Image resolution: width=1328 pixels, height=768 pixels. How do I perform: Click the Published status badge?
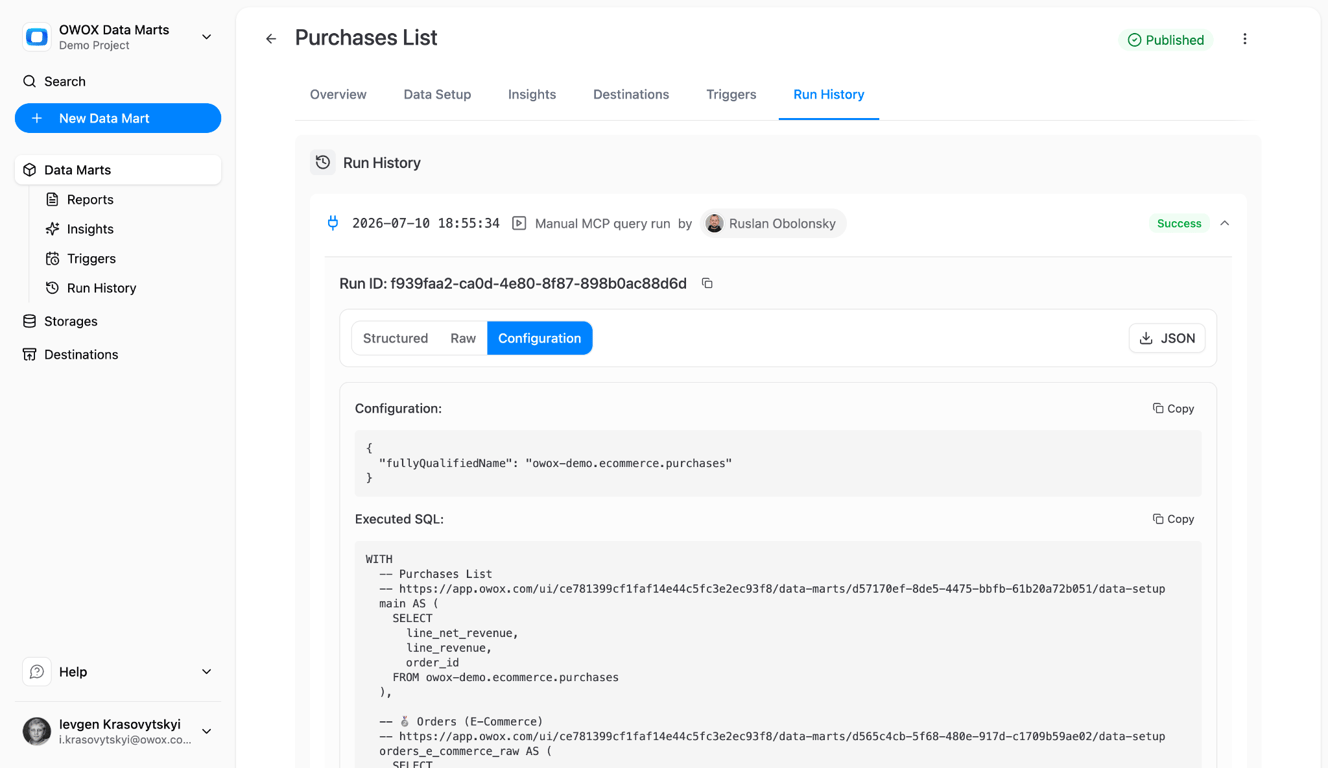point(1165,40)
